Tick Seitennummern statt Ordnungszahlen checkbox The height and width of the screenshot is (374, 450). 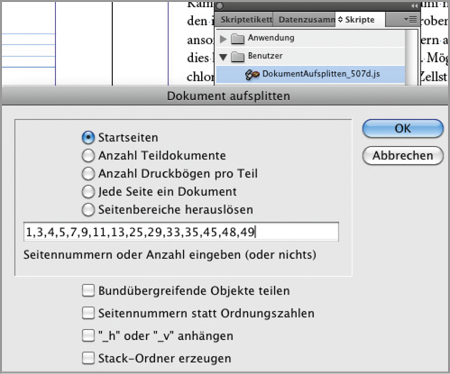tap(88, 313)
